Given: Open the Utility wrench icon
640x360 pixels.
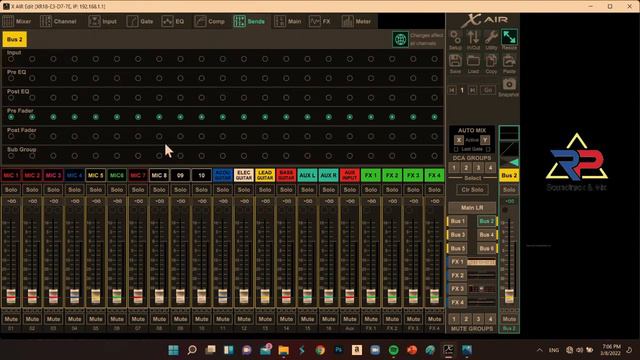Looking at the screenshot, I should pos(491,38).
